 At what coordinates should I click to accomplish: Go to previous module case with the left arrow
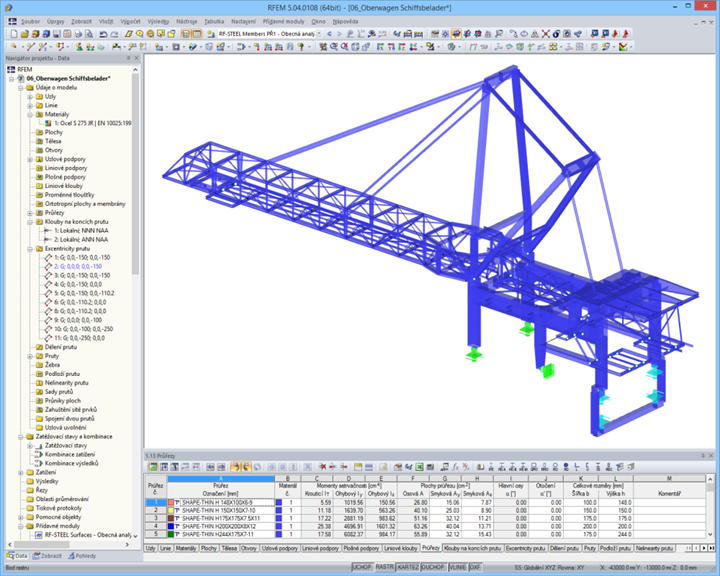click(329, 34)
